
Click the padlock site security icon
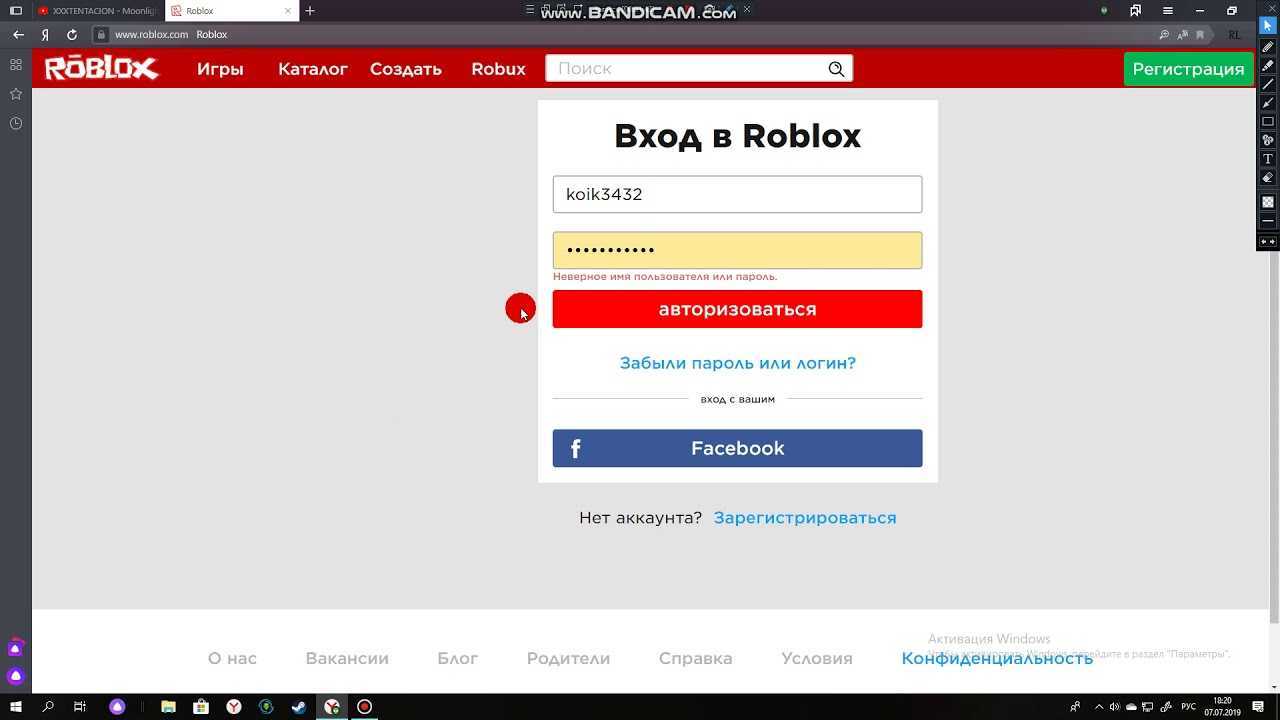(x=100, y=34)
